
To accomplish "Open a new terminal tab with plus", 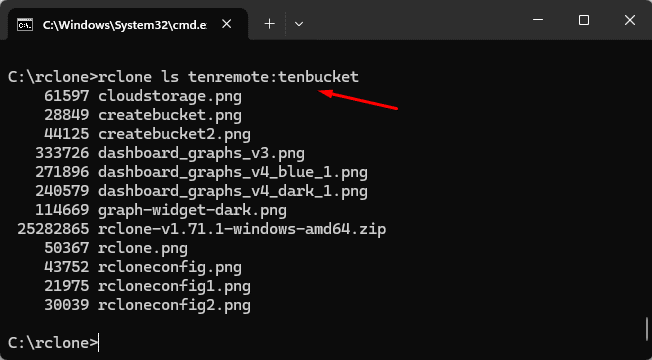I will (x=269, y=24).
